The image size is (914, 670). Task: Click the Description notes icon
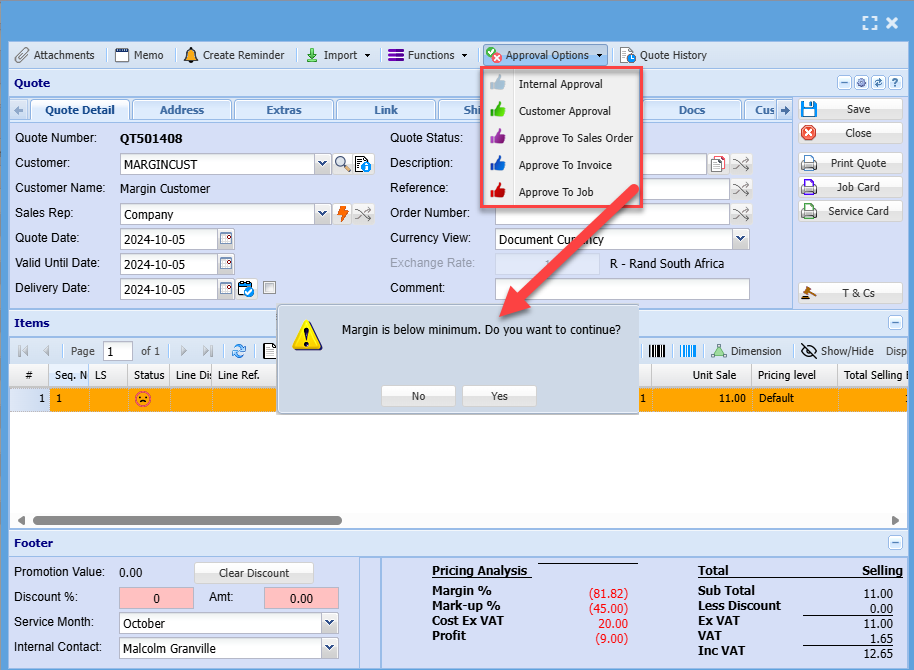718,164
